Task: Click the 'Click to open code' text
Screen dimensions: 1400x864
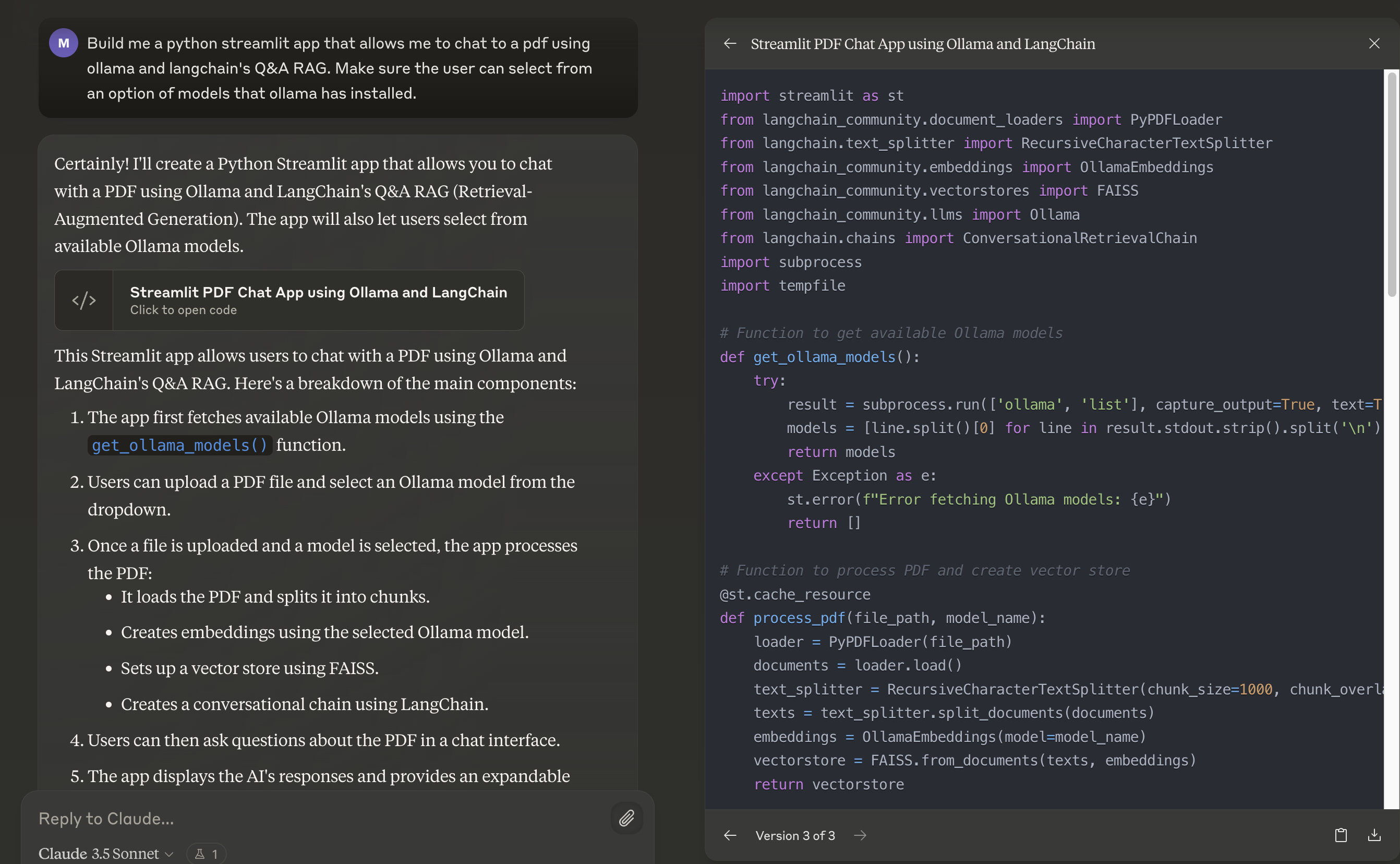Action: 183,310
